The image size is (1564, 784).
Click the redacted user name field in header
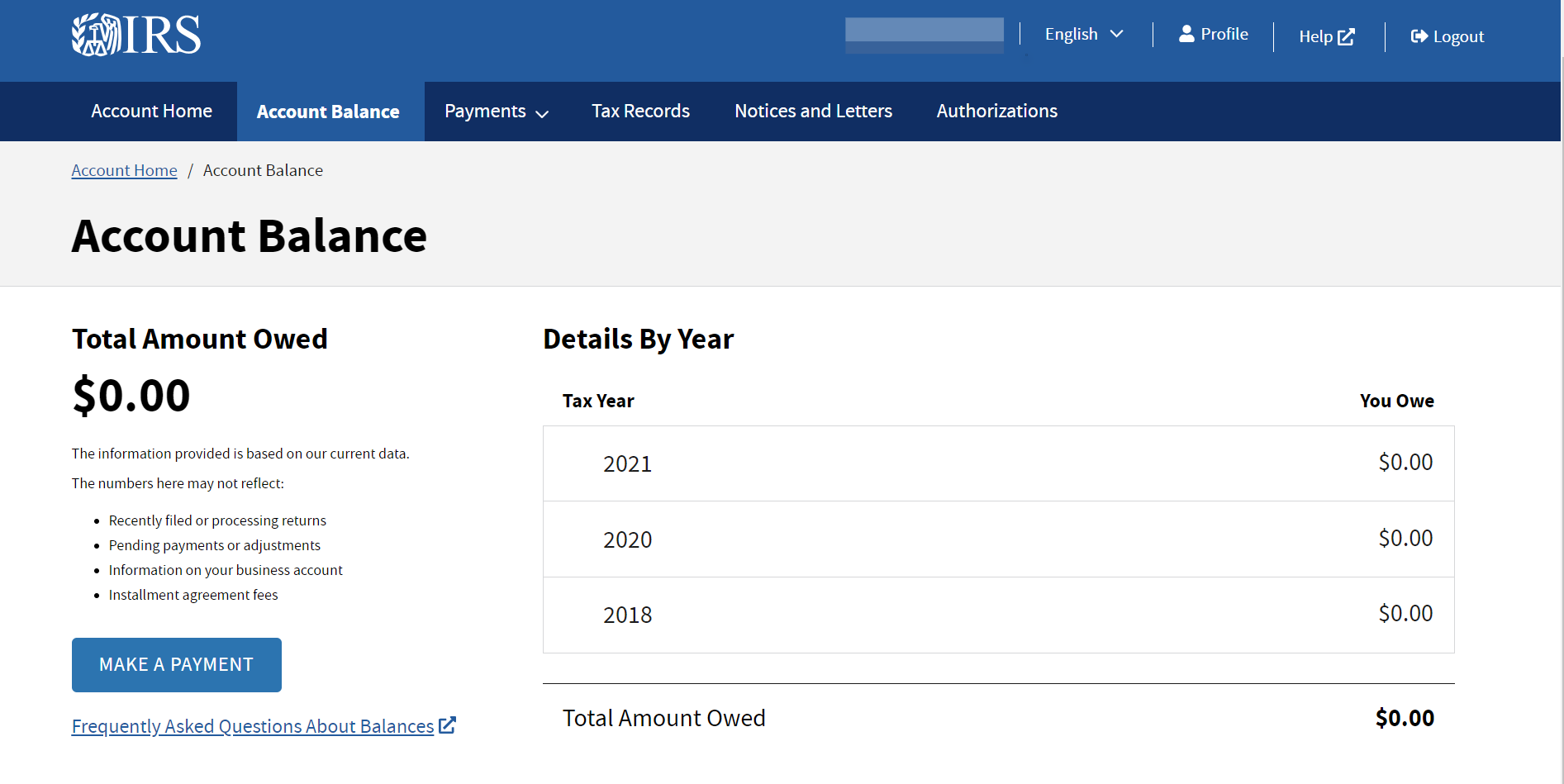point(925,36)
